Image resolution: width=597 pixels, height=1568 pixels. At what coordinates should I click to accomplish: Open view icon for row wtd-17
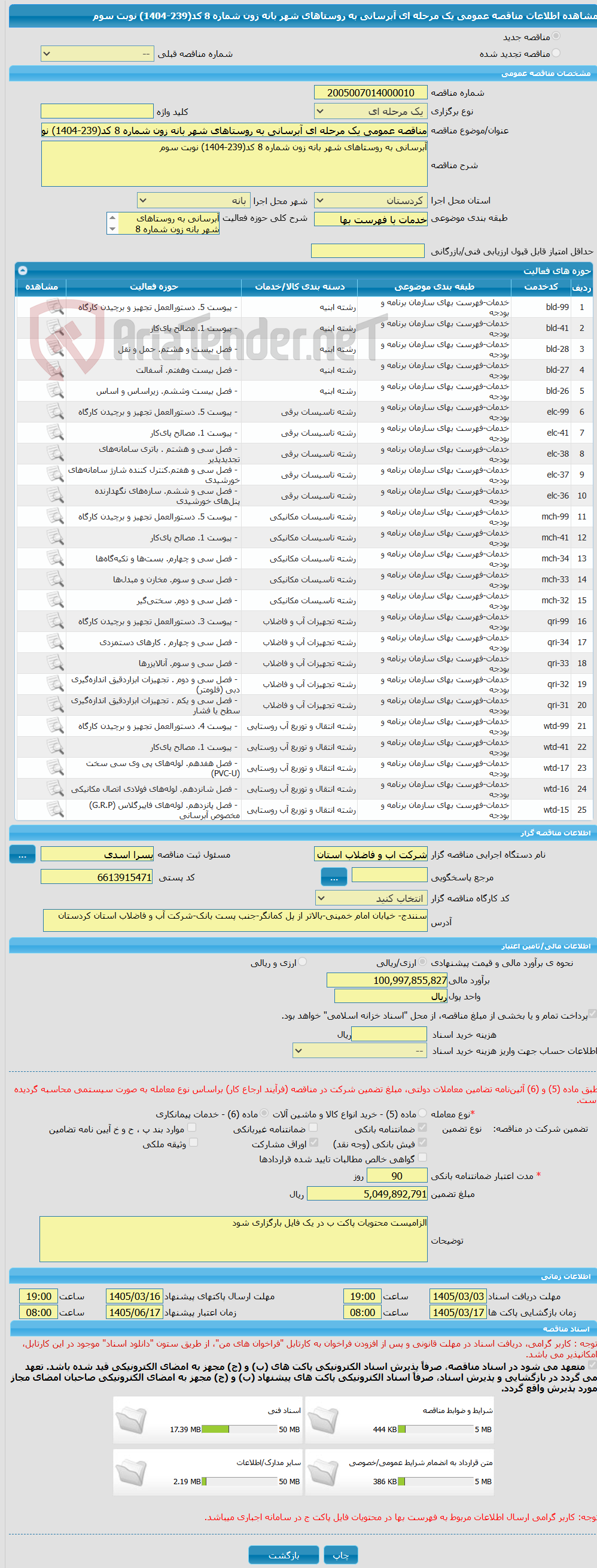tap(56, 769)
